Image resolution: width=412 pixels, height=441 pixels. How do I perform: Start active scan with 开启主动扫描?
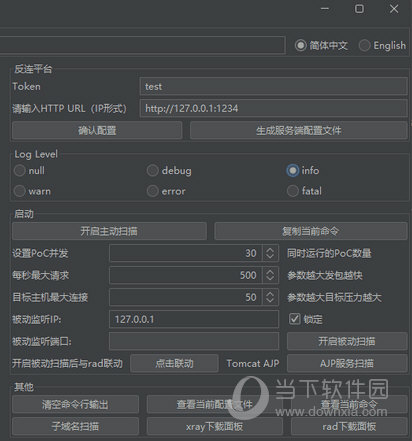109,231
